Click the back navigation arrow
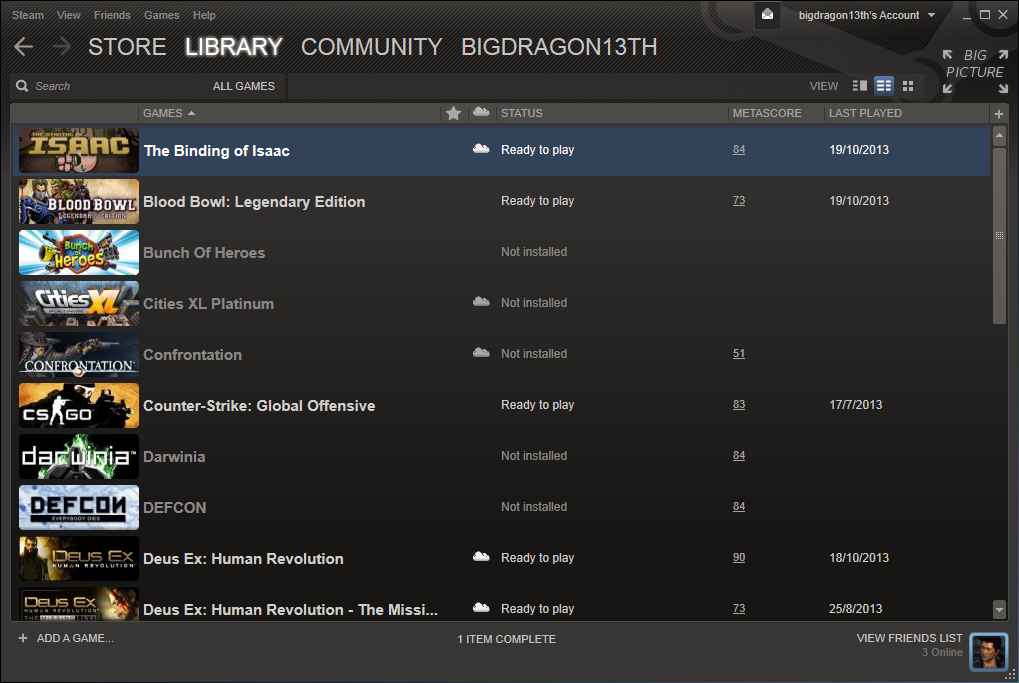This screenshot has width=1019, height=683. (24, 47)
